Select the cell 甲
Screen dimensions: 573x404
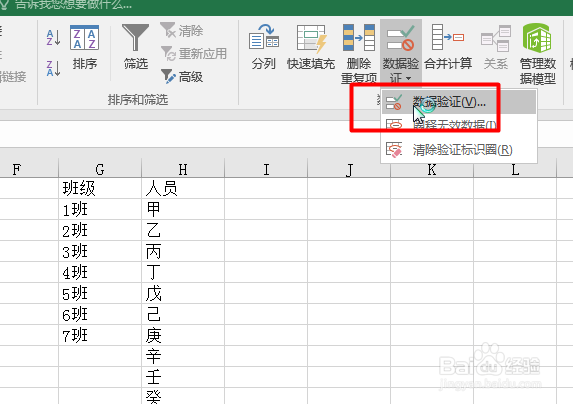[x=183, y=209]
